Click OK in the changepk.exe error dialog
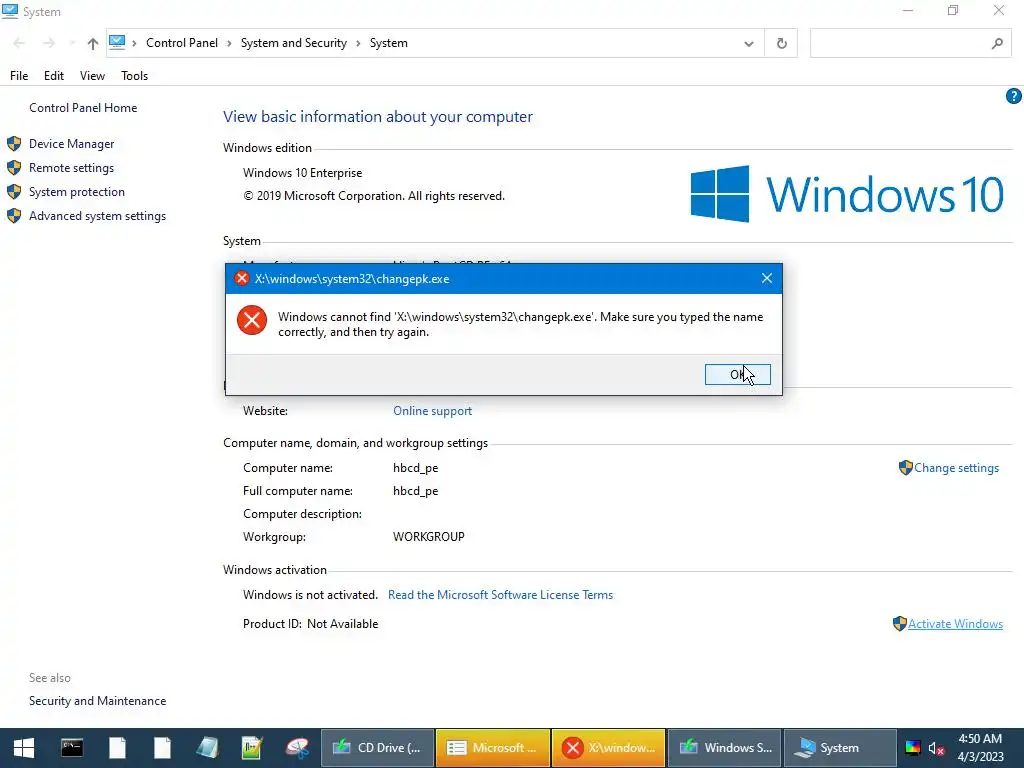This screenshot has height=768, width=1024. 737,374
